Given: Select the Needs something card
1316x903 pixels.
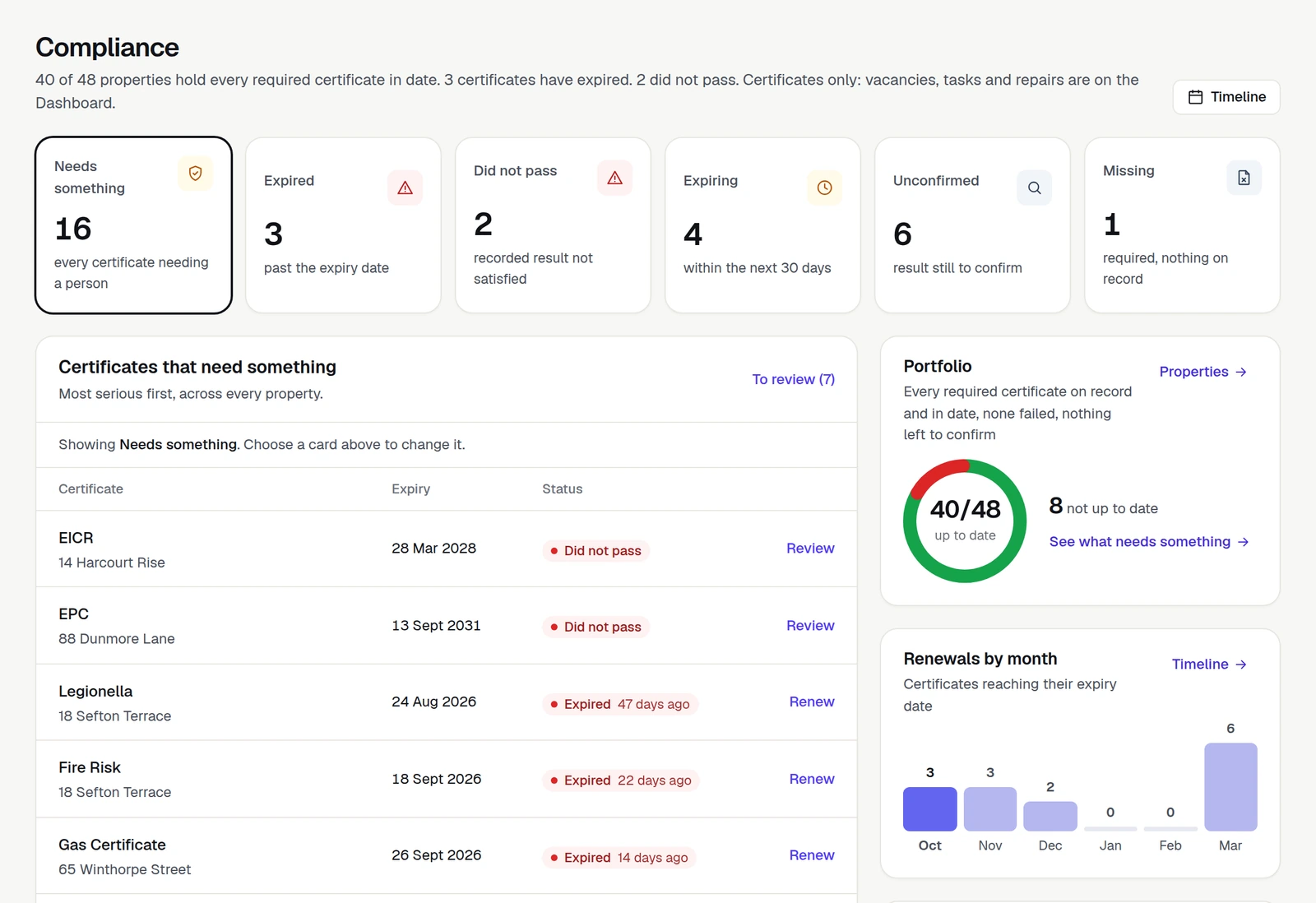Looking at the screenshot, I should (x=133, y=225).
